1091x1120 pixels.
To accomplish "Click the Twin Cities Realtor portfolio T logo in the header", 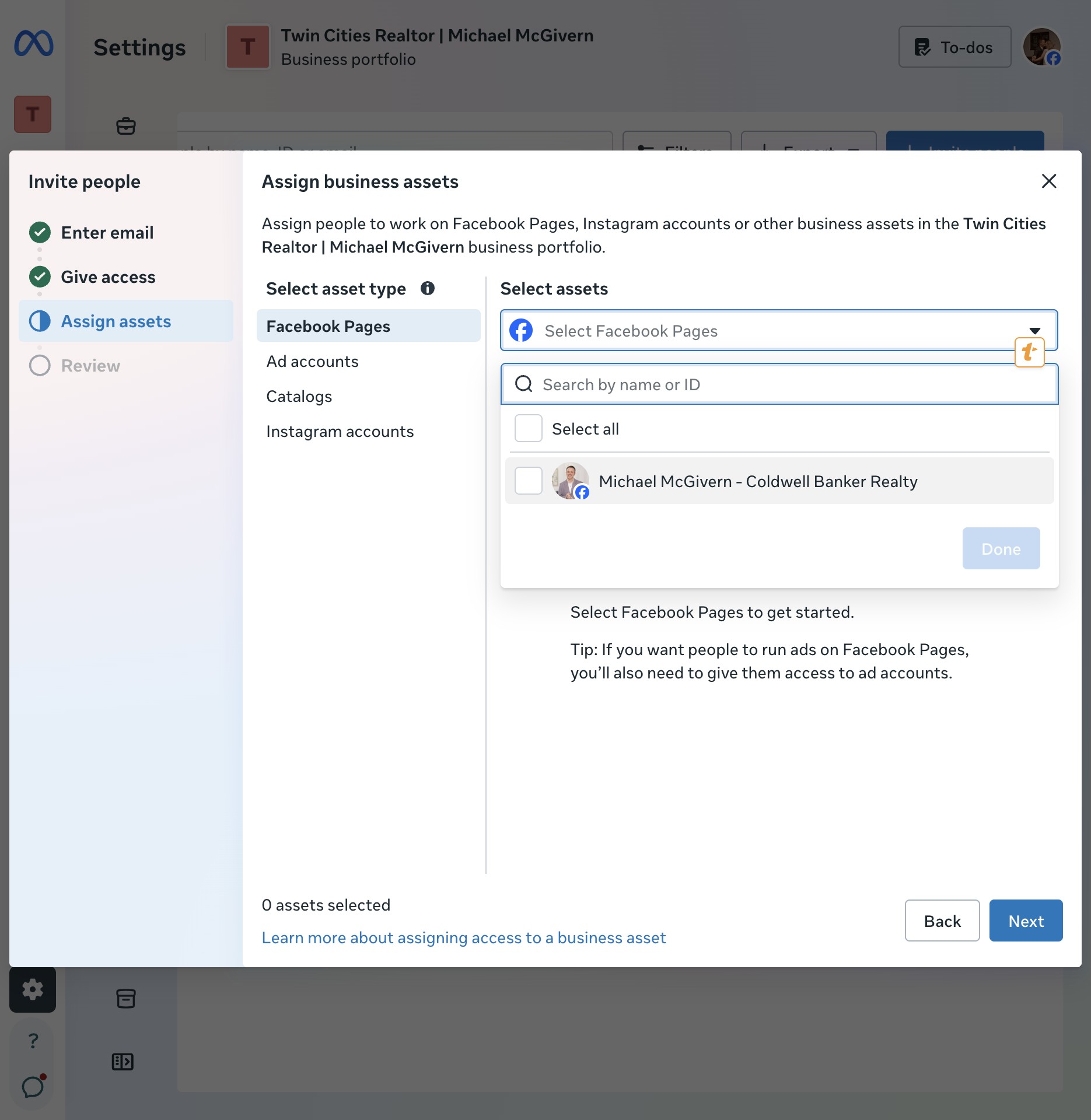I will (248, 47).
